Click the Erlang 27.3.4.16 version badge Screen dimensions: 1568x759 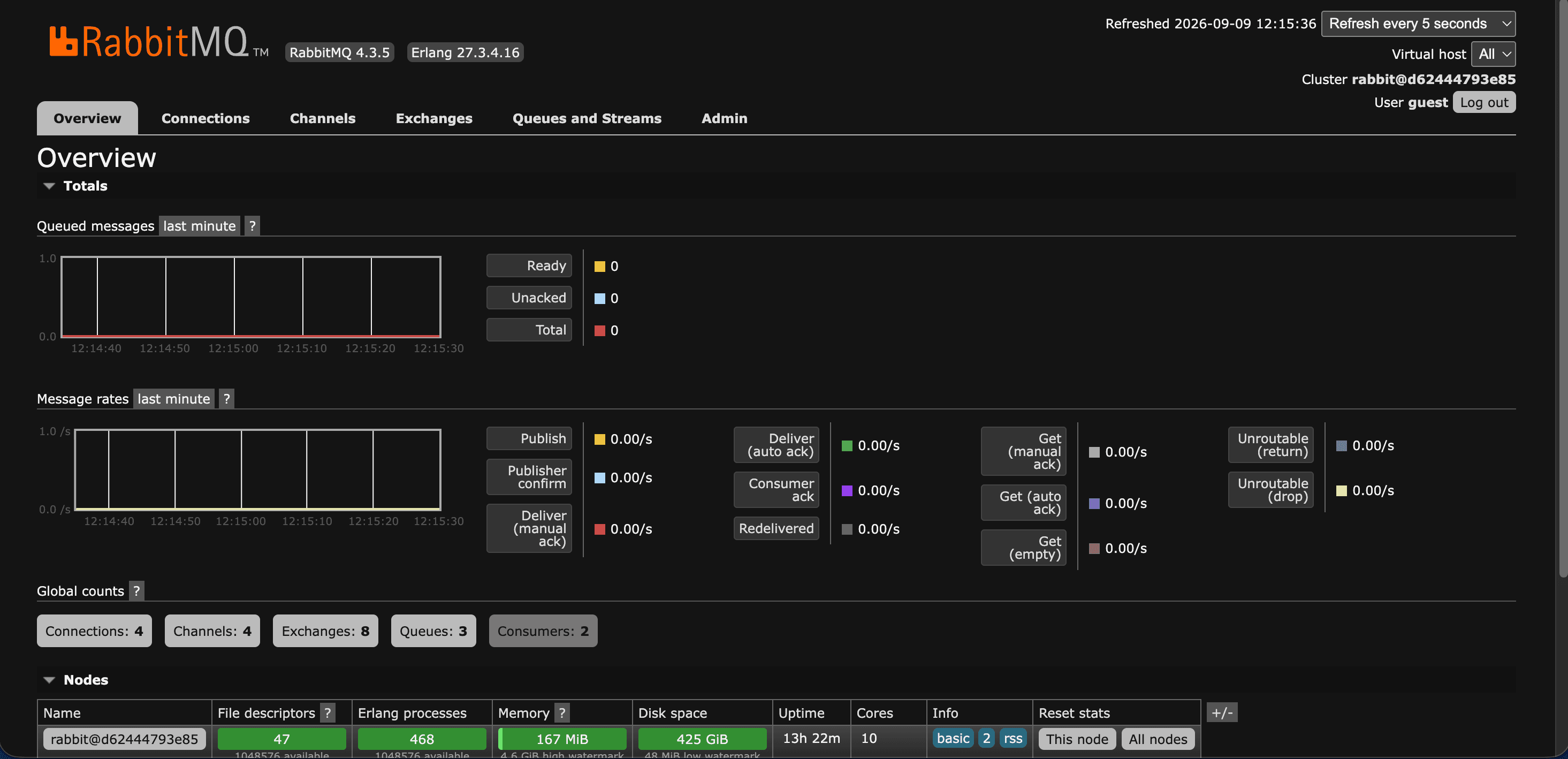(465, 52)
